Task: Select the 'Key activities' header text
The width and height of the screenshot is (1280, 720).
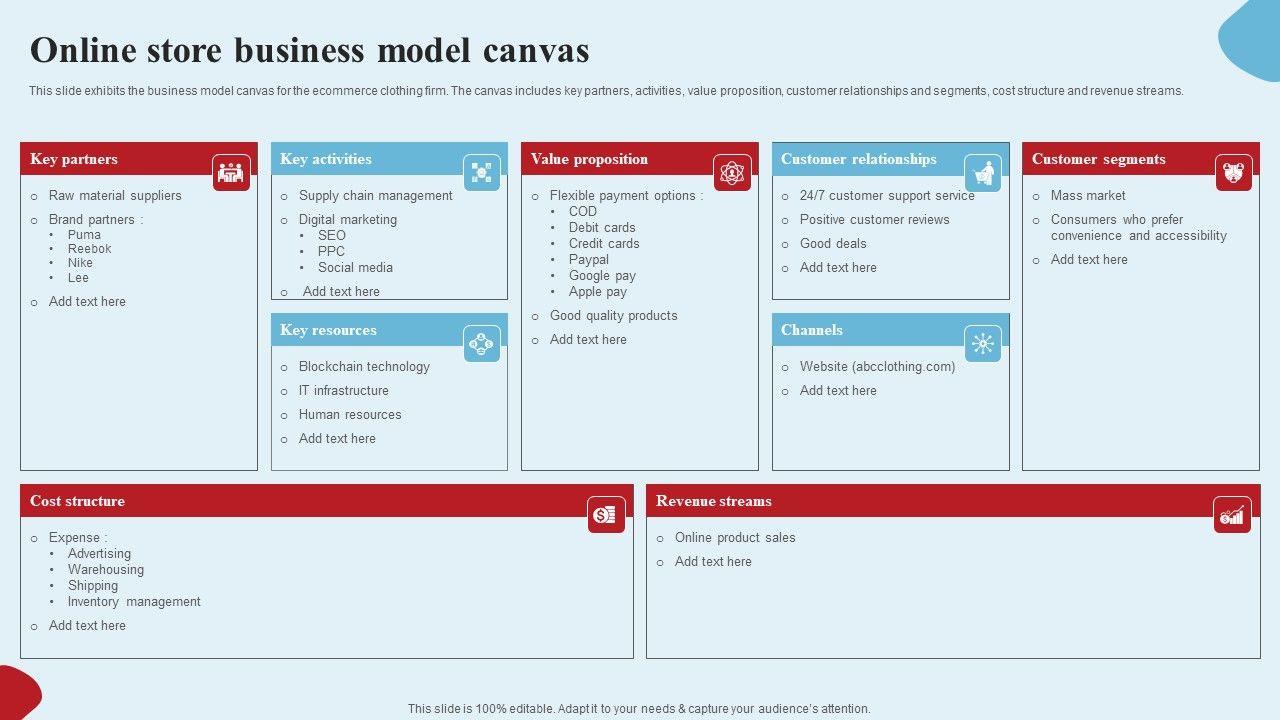Action: pos(326,159)
